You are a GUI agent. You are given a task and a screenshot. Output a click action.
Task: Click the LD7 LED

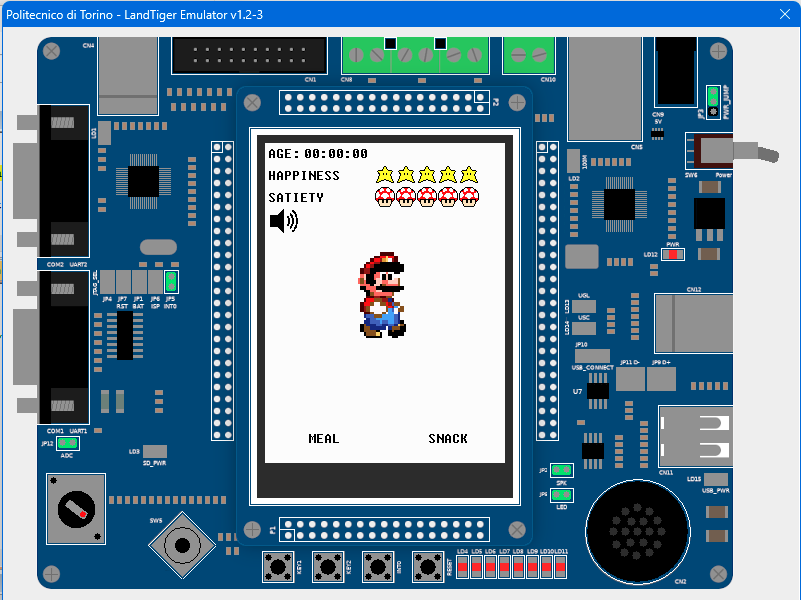(504, 567)
